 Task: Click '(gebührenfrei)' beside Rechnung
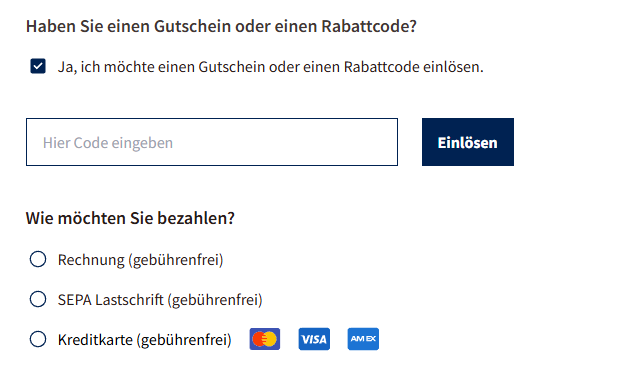coord(176,260)
